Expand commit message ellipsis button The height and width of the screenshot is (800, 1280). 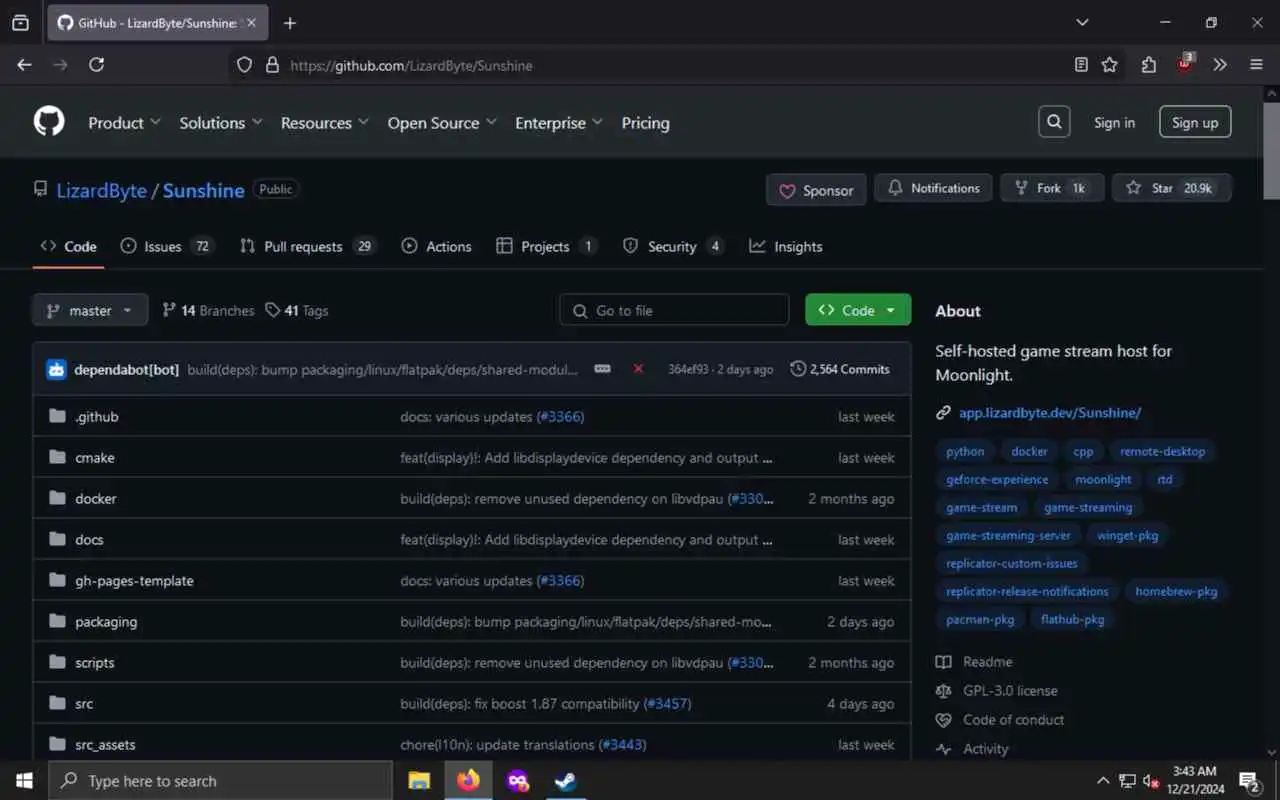pos(602,369)
